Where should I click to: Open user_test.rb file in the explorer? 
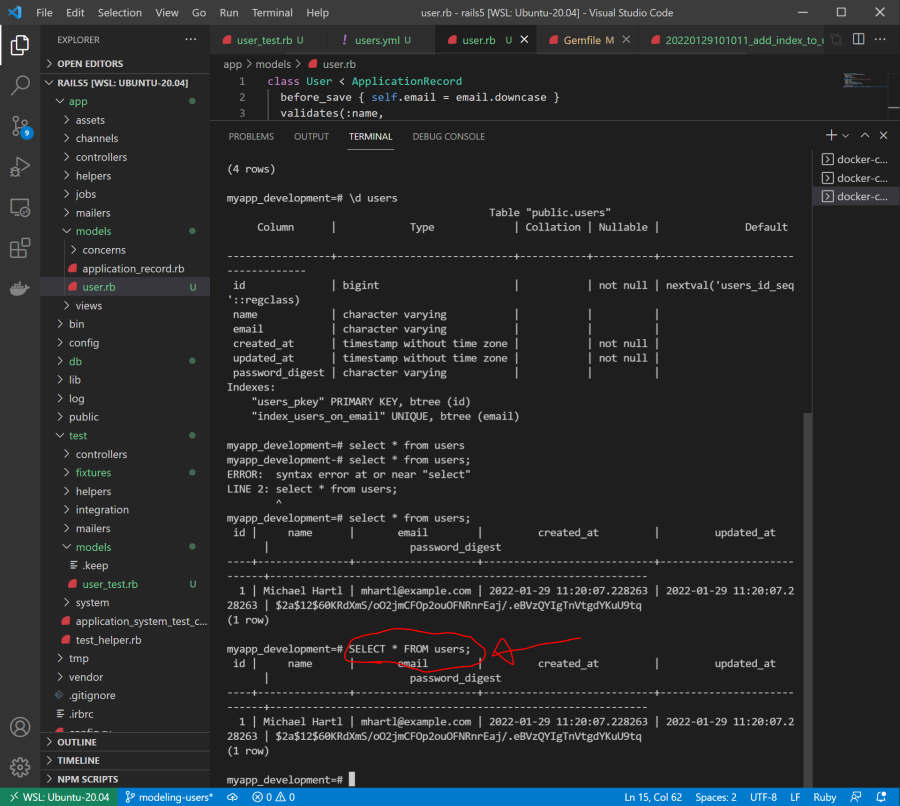[x=110, y=584]
